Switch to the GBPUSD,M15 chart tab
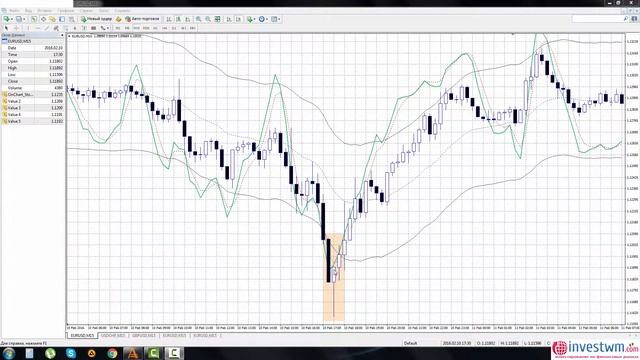Image resolution: width=640 pixels, height=360 pixels. coord(144,336)
